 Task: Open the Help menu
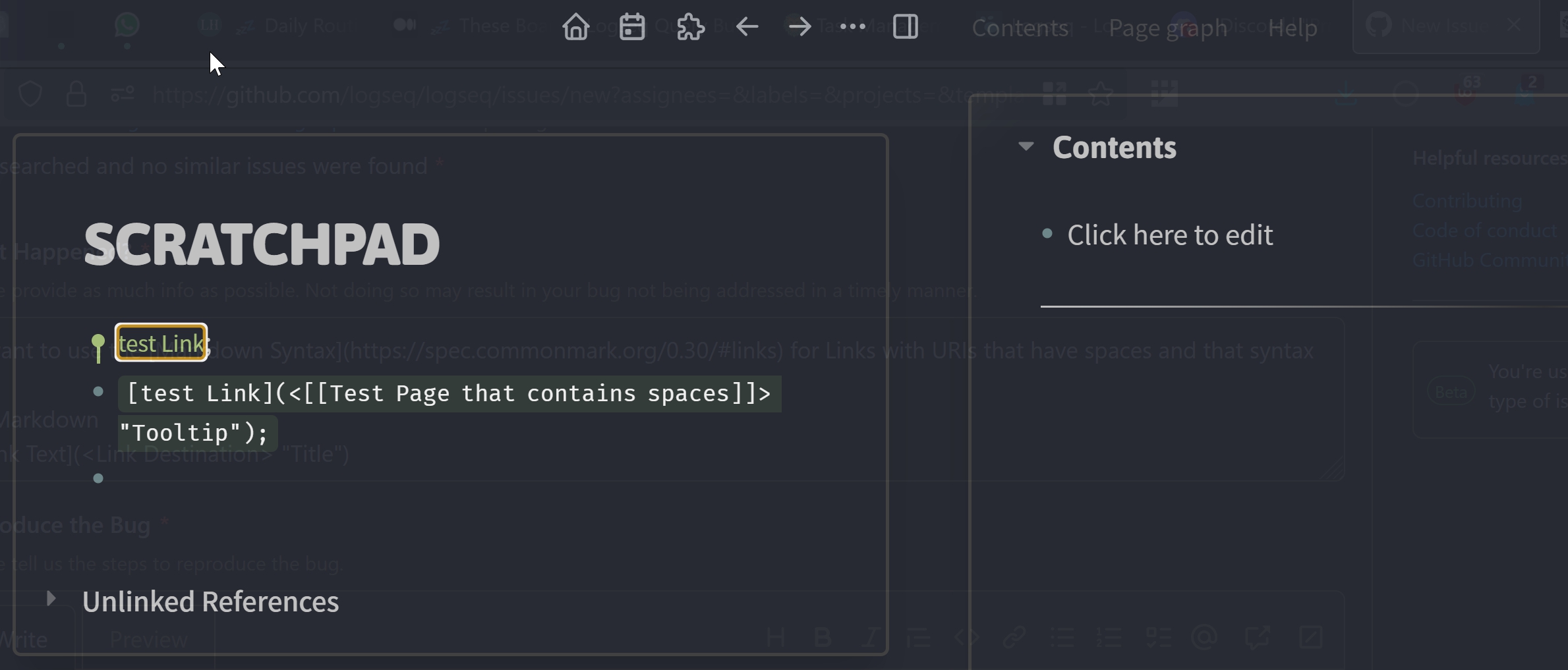pos(1293,28)
